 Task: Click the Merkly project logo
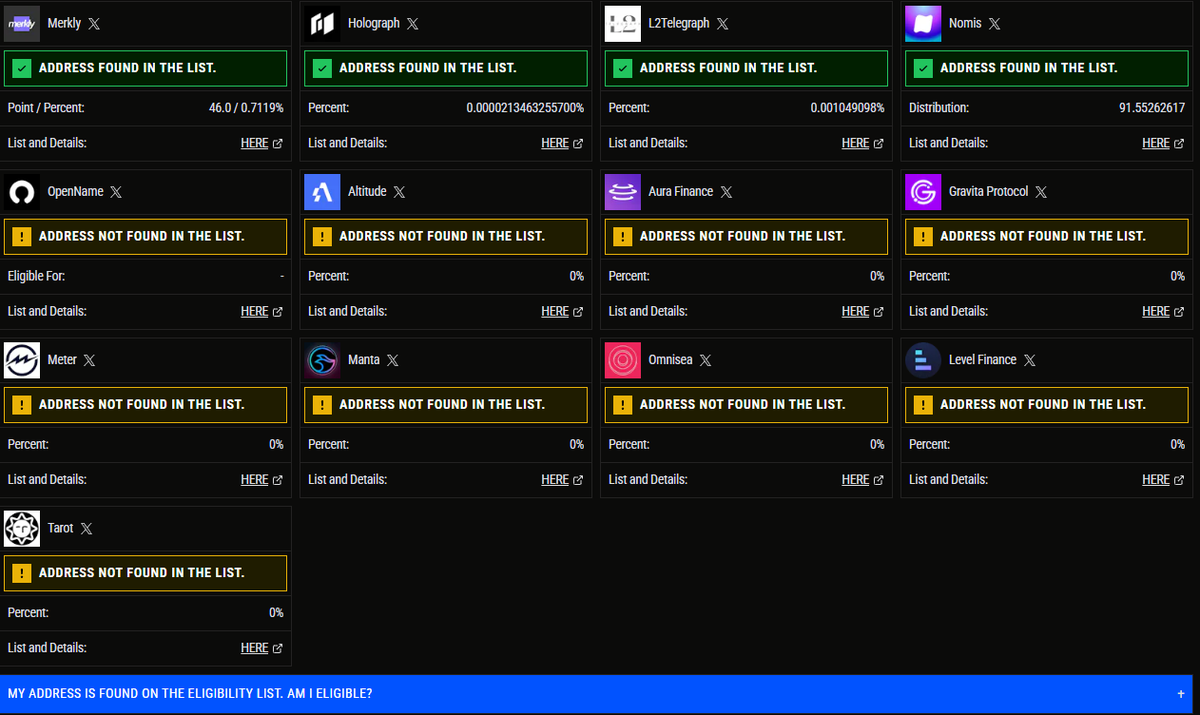[22, 23]
